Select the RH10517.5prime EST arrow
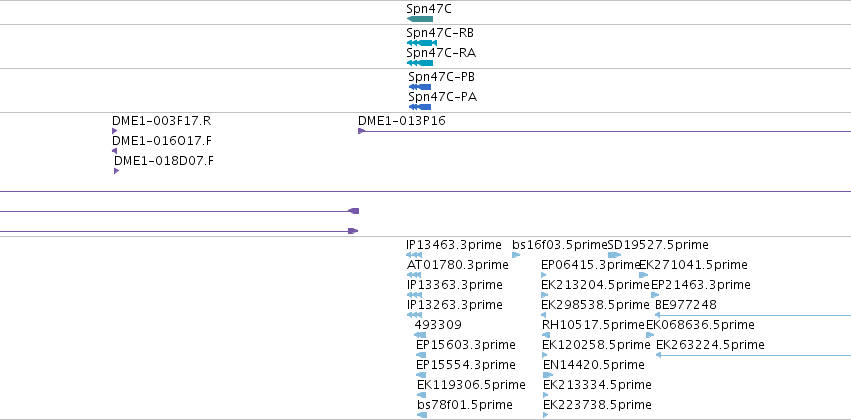The width and height of the screenshot is (851, 420). tap(546, 335)
